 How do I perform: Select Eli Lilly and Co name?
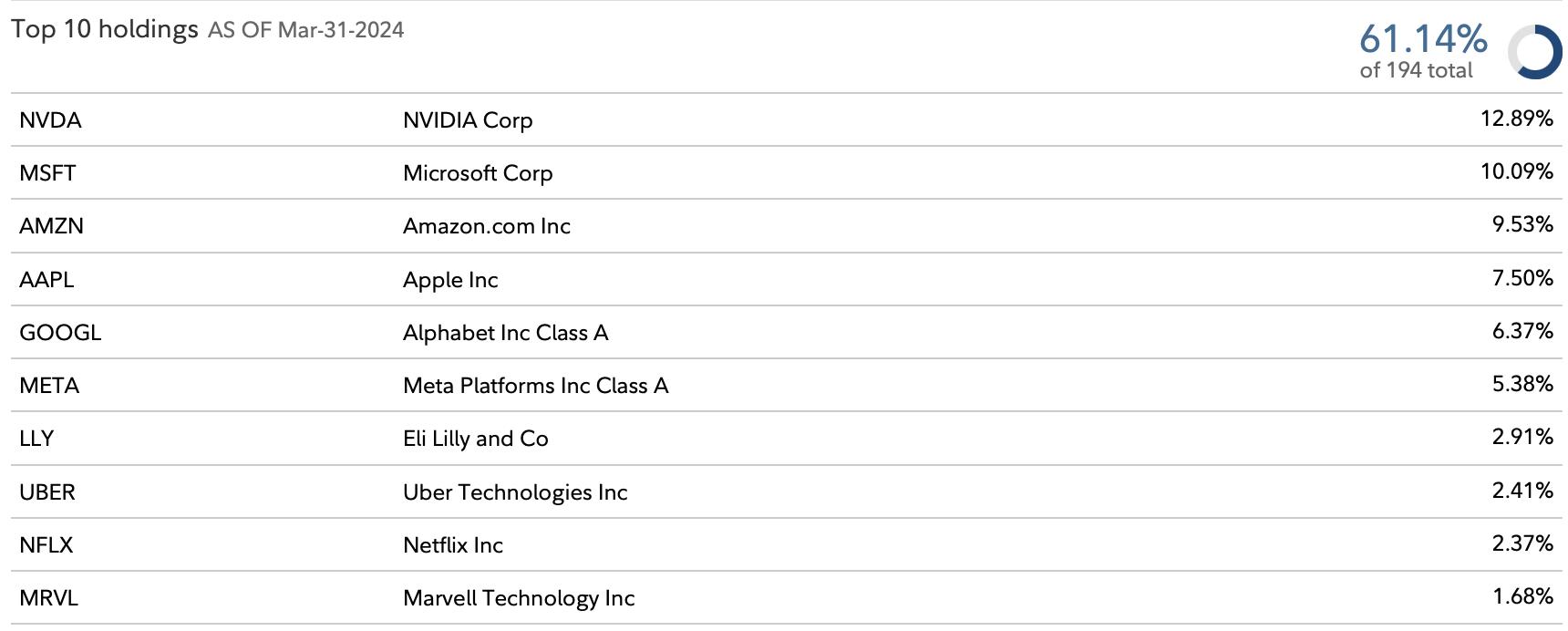(x=476, y=439)
